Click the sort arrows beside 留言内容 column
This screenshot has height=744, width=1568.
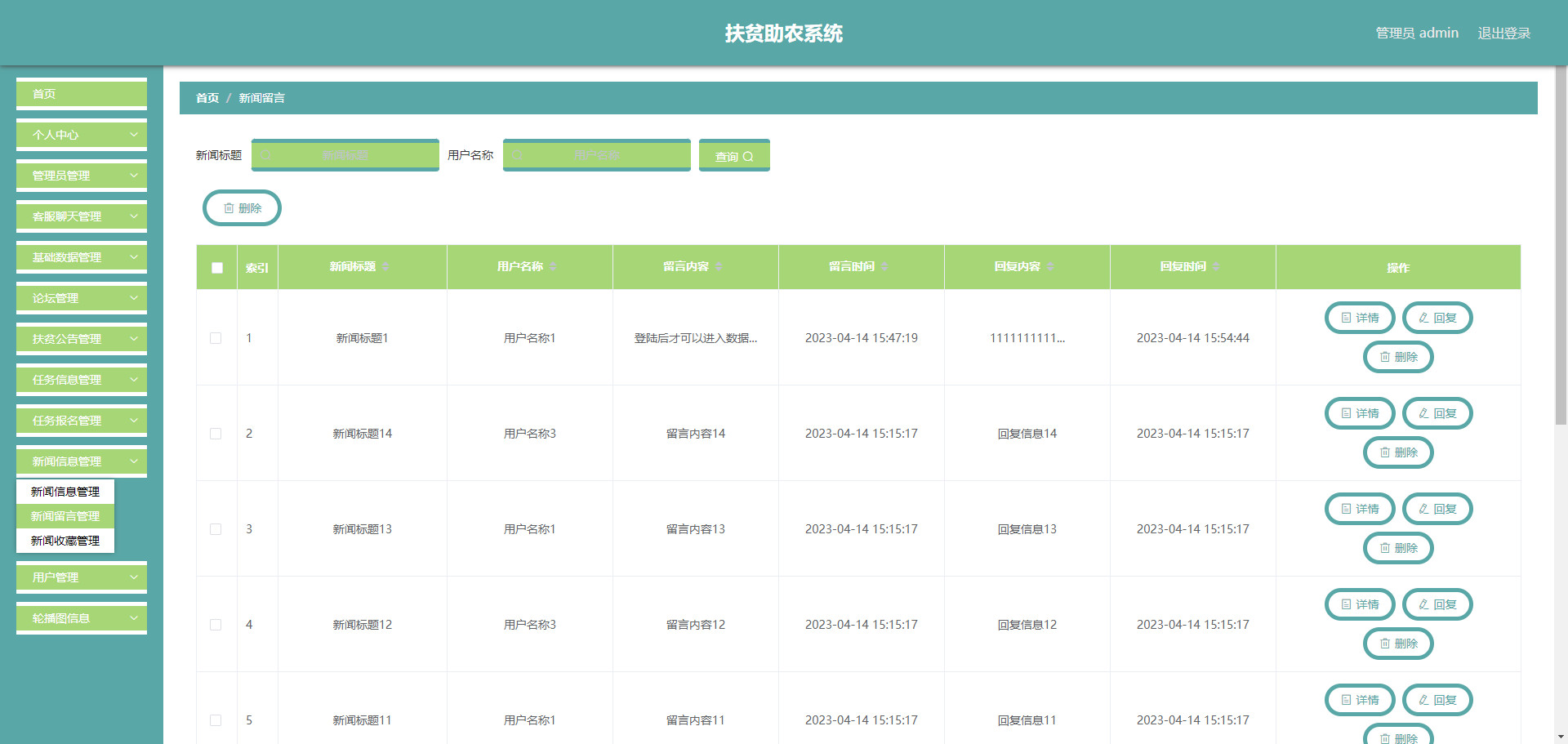click(719, 267)
